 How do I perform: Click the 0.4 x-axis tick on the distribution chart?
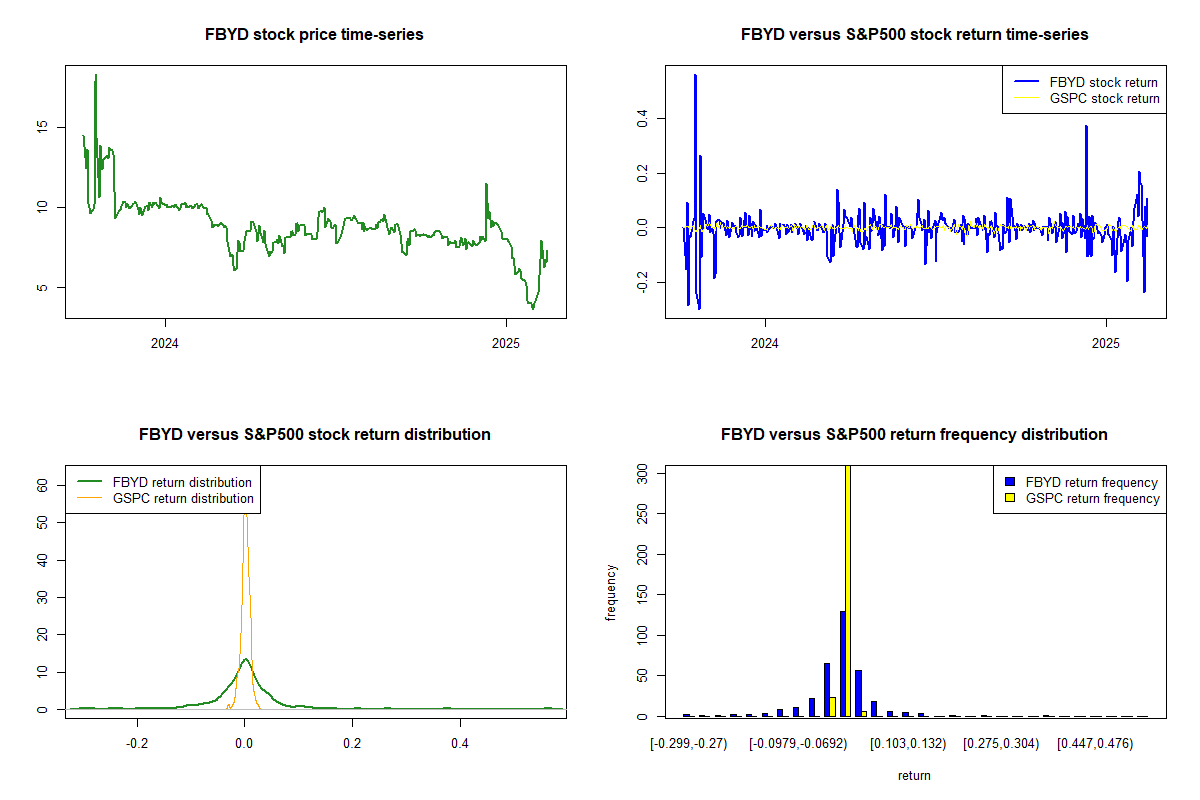pos(459,744)
